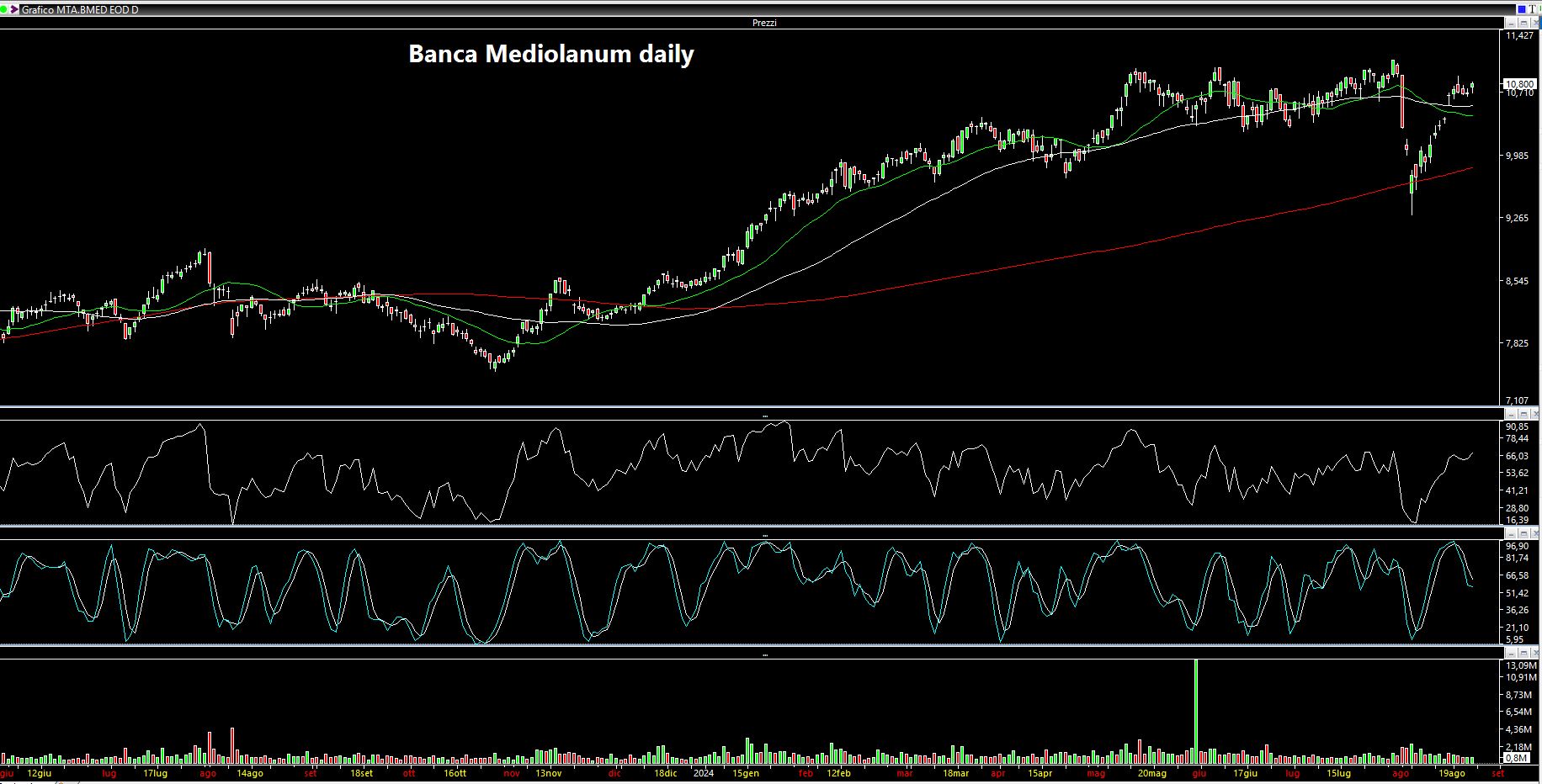The height and width of the screenshot is (784, 1542).
Task: Click the 'Grafico MTA.BMED EOD D' window title
Action: [80, 10]
